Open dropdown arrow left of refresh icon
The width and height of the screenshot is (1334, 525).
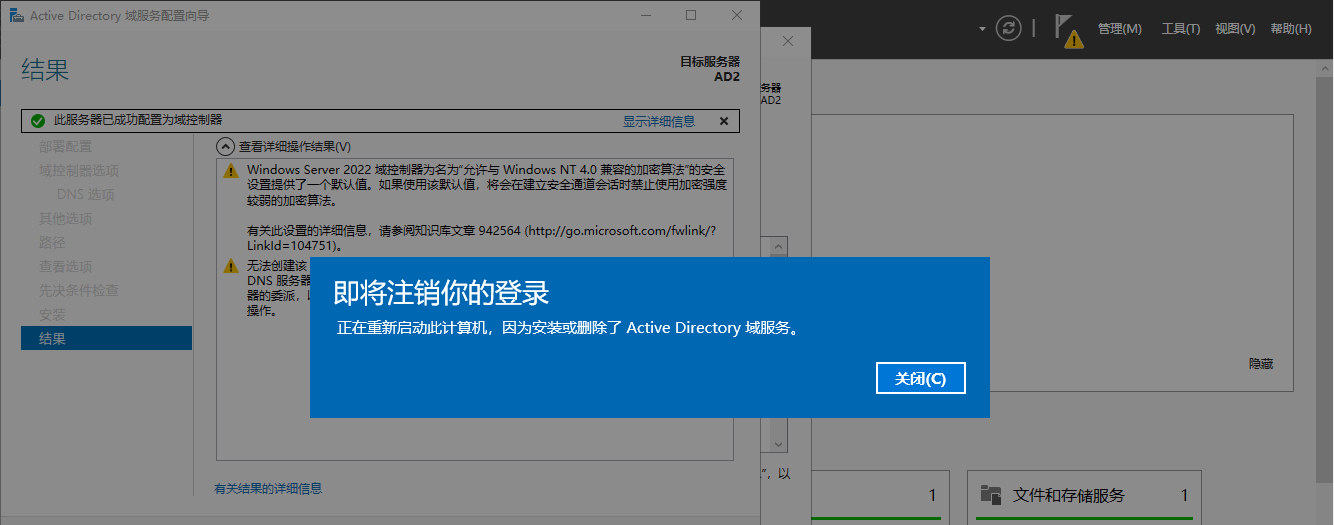(x=983, y=28)
